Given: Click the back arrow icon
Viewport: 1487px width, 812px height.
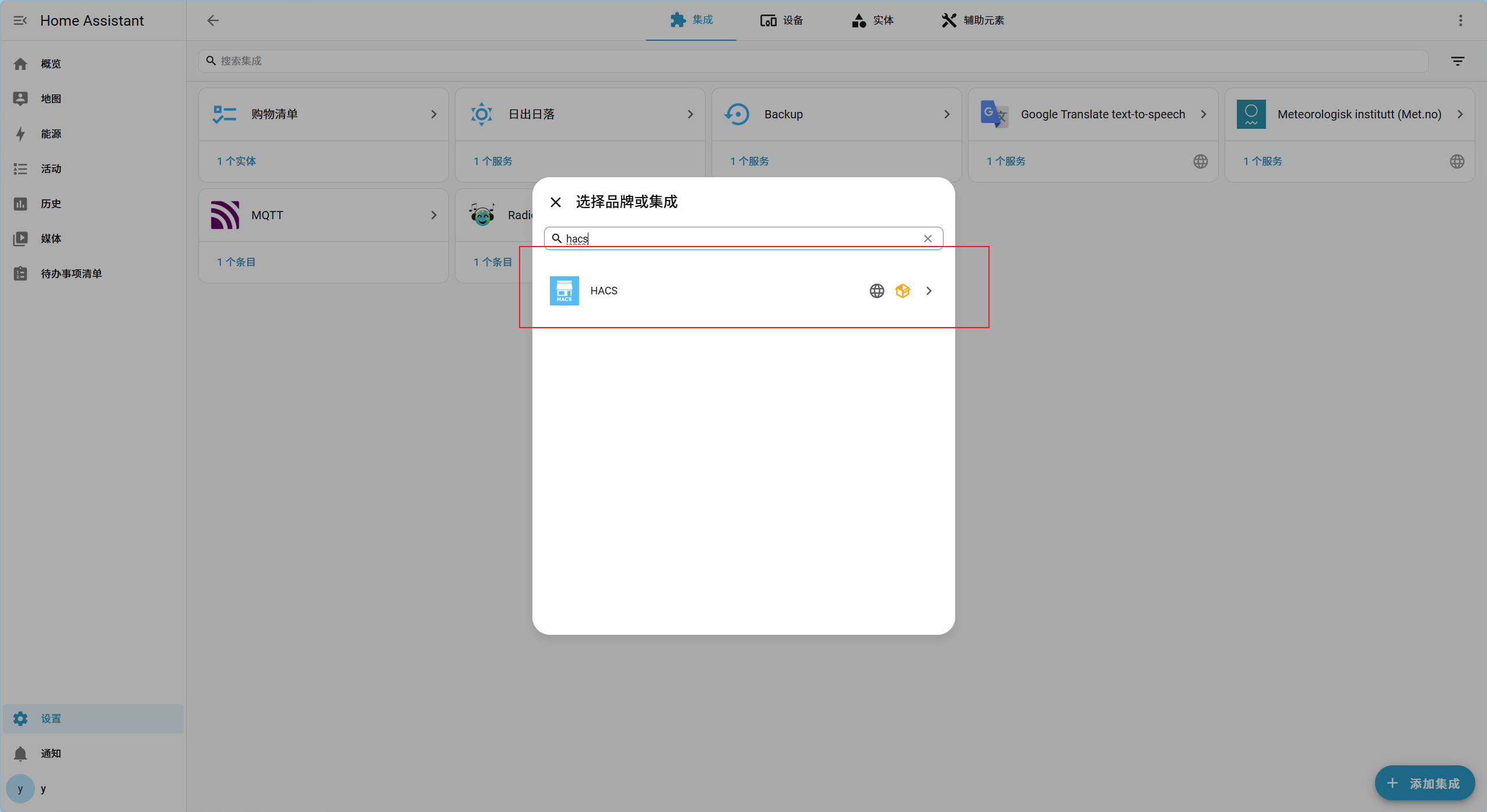Looking at the screenshot, I should tap(213, 20).
